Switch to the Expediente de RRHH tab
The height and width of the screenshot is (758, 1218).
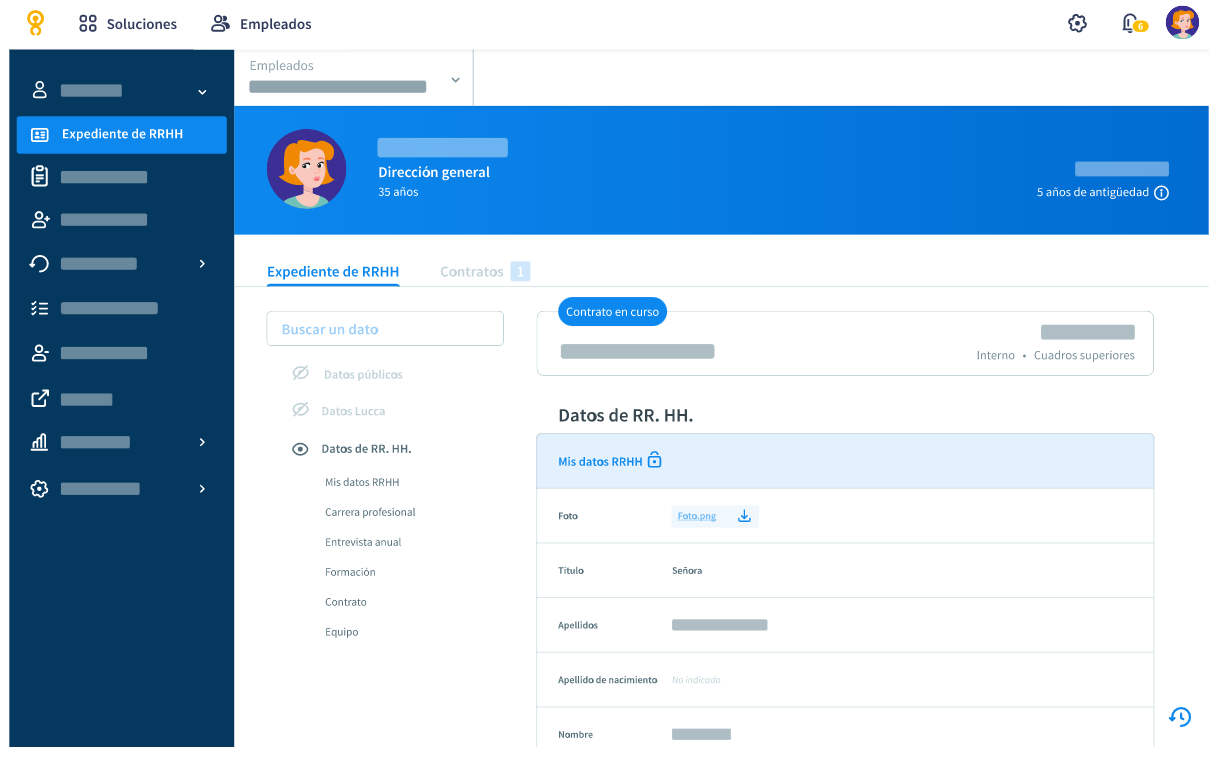(333, 271)
